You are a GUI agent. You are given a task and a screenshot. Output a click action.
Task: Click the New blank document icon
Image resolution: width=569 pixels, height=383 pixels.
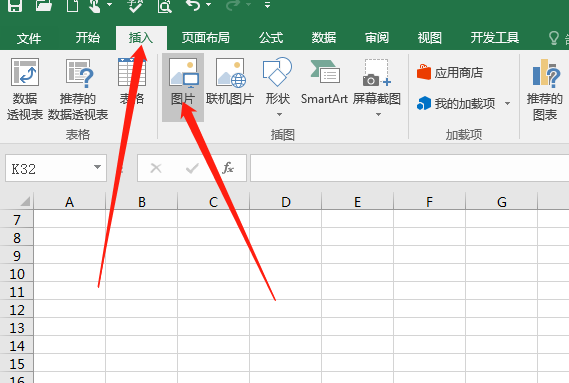pos(72,5)
